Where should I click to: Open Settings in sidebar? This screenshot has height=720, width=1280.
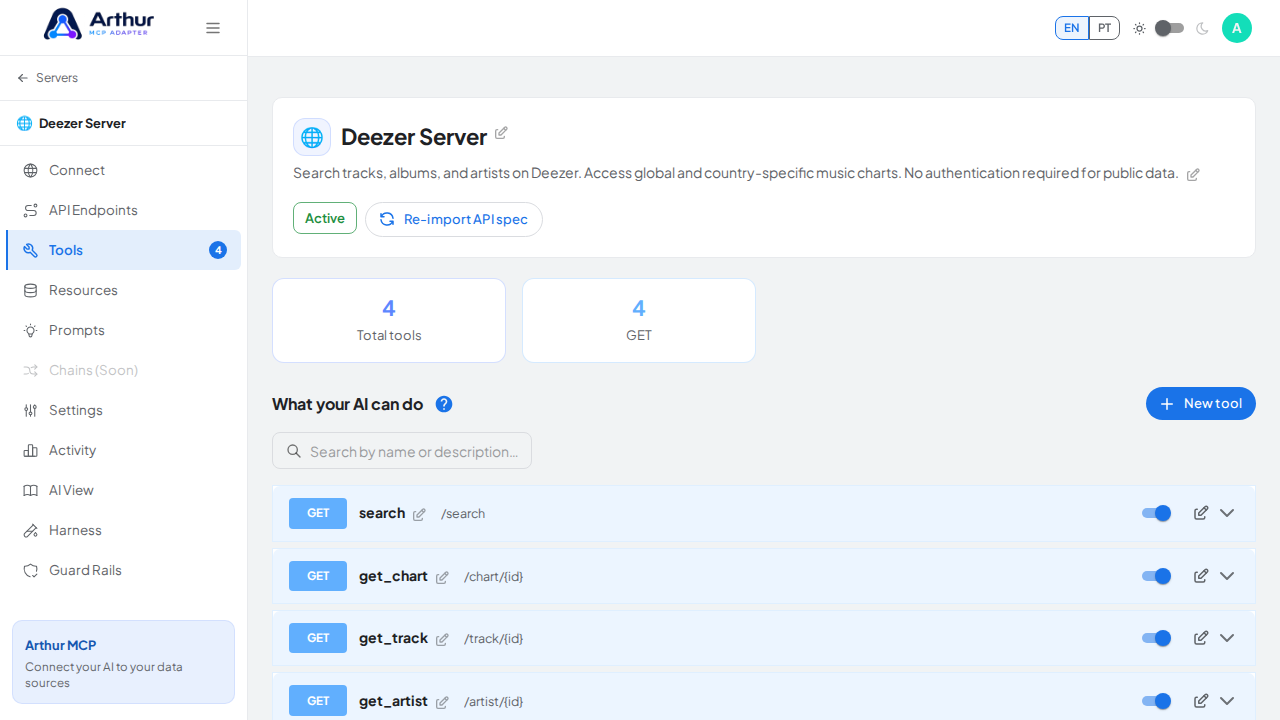(x=123, y=410)
